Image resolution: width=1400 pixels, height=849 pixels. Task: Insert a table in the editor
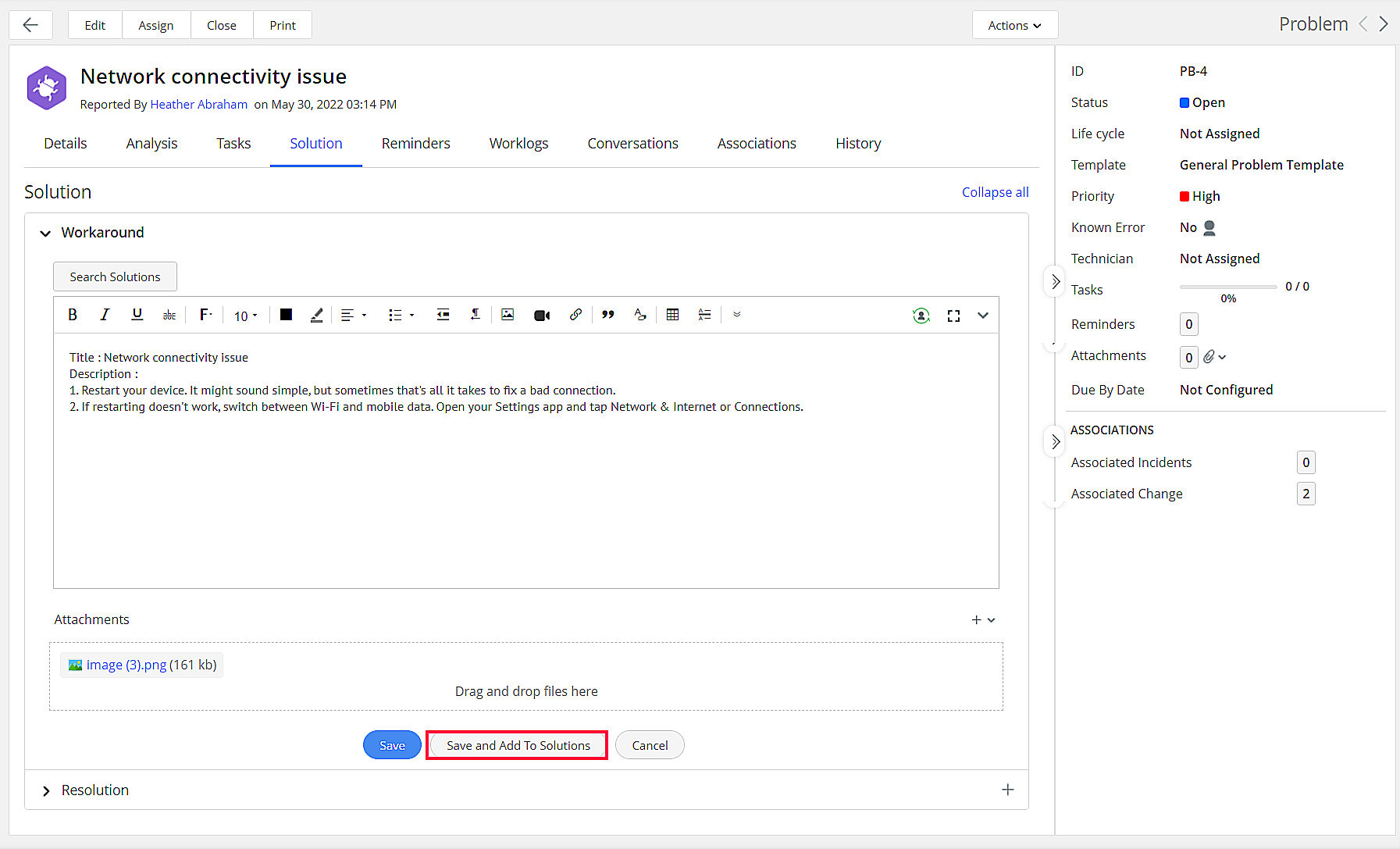(x=672, y=315)
